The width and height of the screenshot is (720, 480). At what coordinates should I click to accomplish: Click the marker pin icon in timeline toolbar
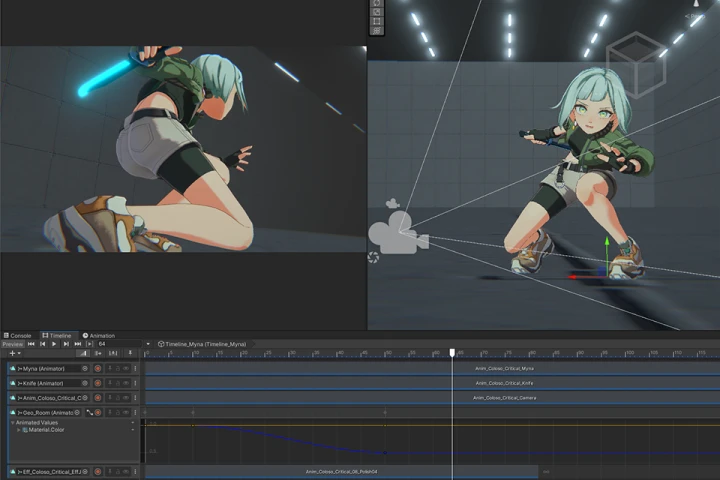coord(130,353)
